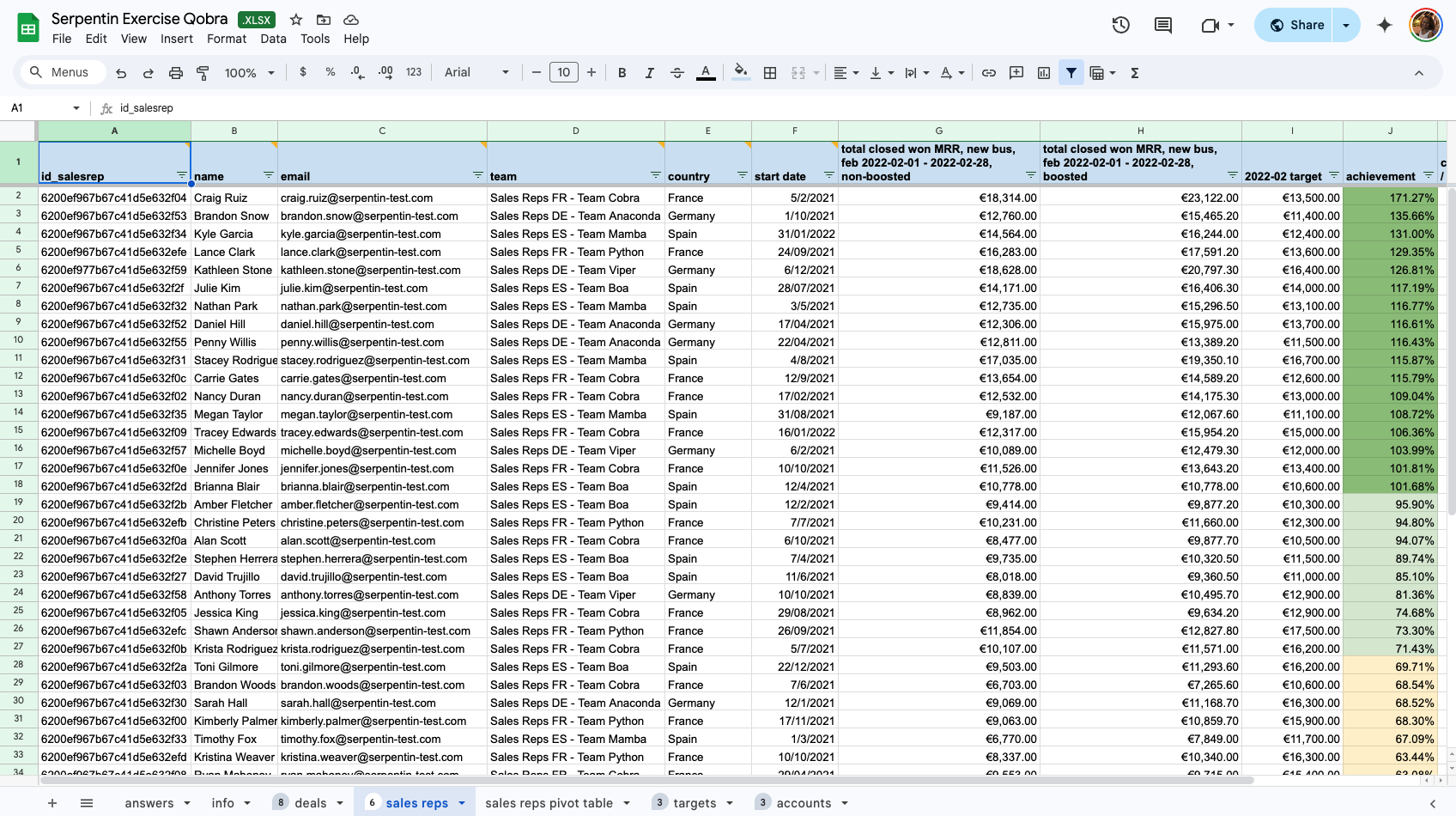Open the Insert chart icon
The height and width of the screenshot is (816, 1456).
tap(1043, 72)
